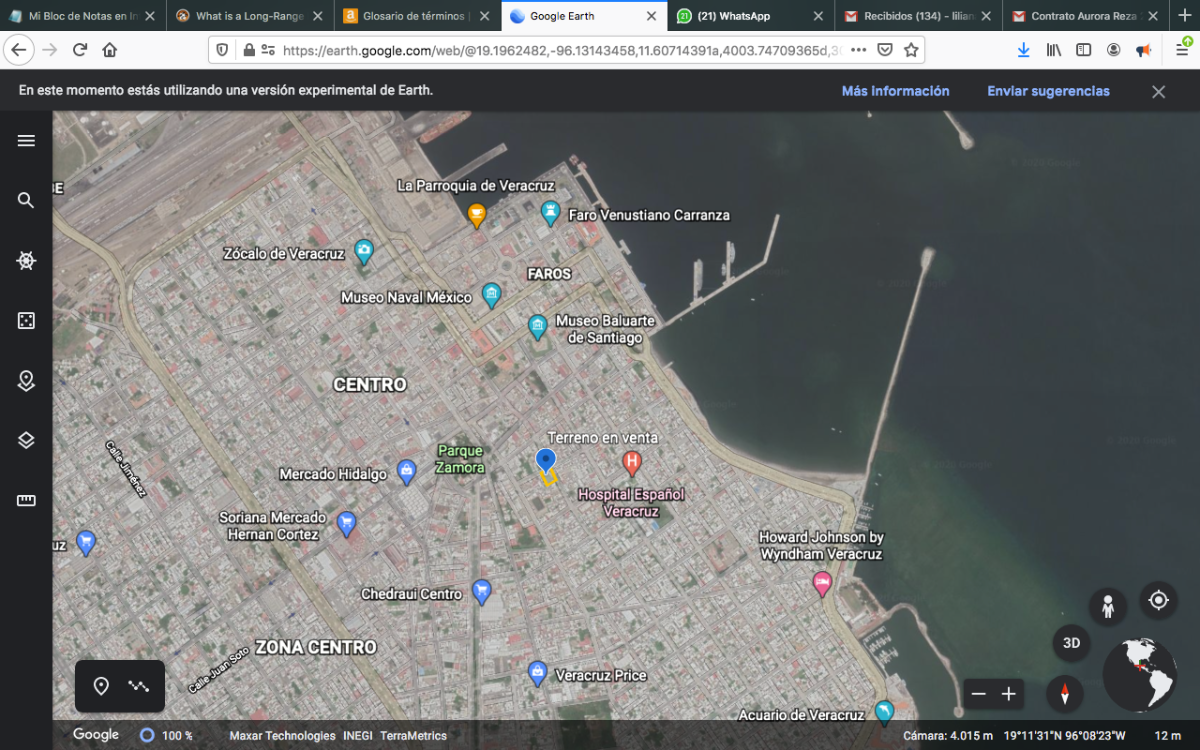Dismiss the experimental version banner
Screen dimensions: 1200x750
tap(1158, 92)
